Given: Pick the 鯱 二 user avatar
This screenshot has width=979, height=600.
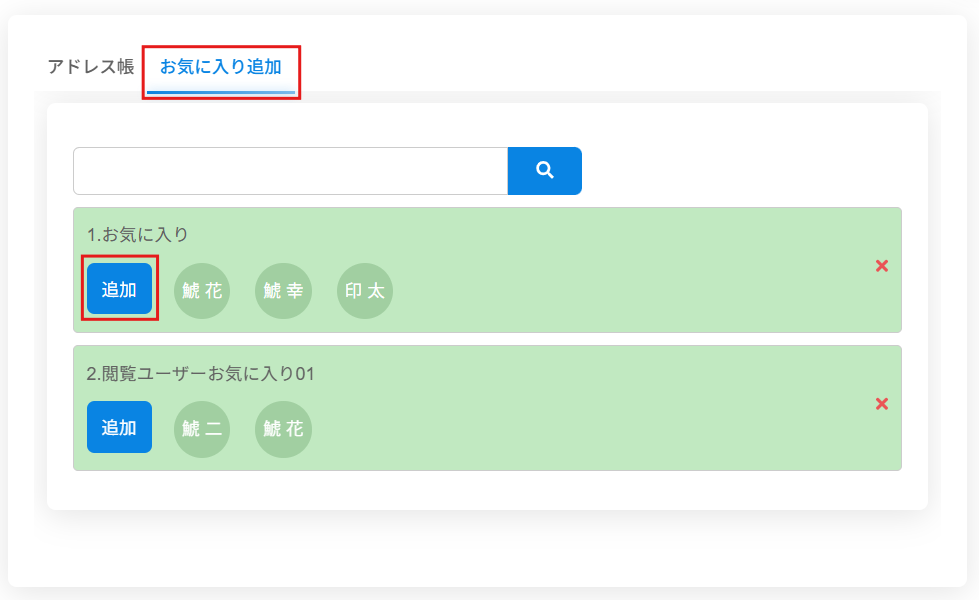Looking at the screenshot, I should [x=202, y=429].
